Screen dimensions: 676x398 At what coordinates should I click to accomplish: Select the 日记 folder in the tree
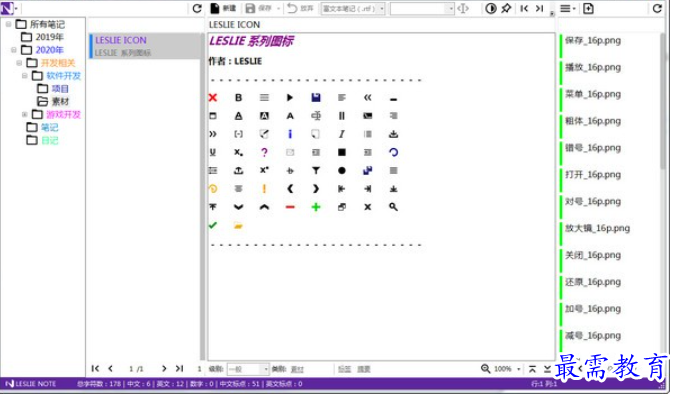click(42, 140)
